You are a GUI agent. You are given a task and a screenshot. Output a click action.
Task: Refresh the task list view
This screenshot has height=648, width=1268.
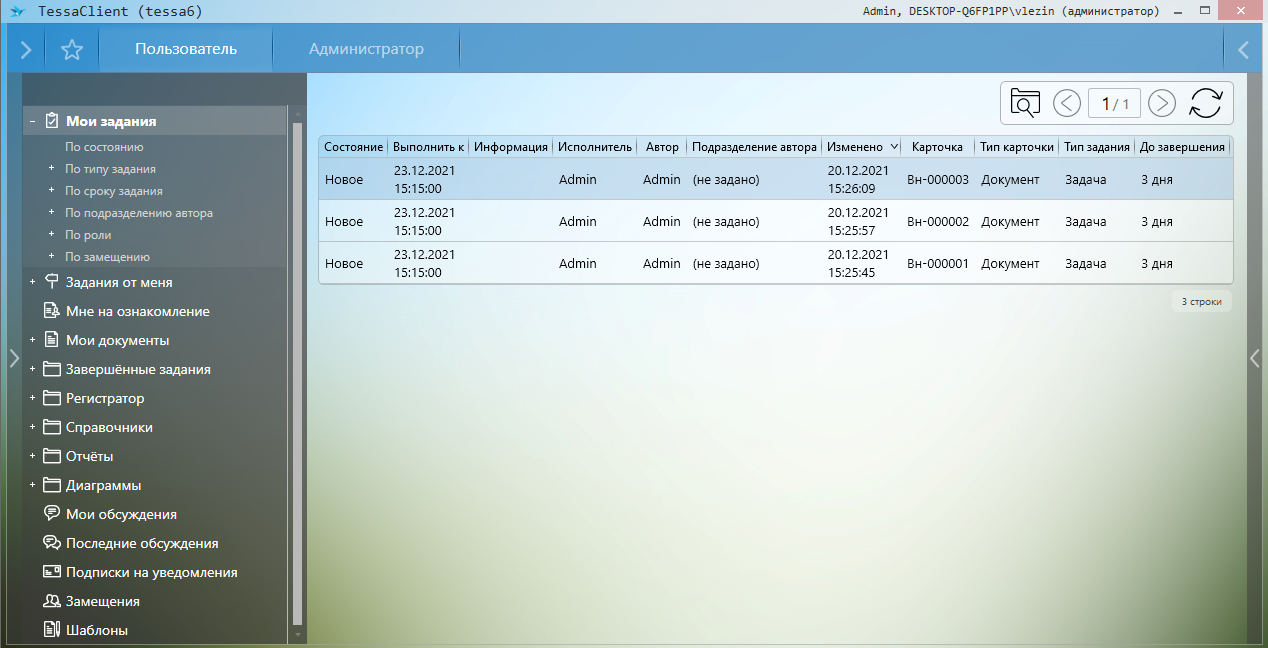[1206, 103]
